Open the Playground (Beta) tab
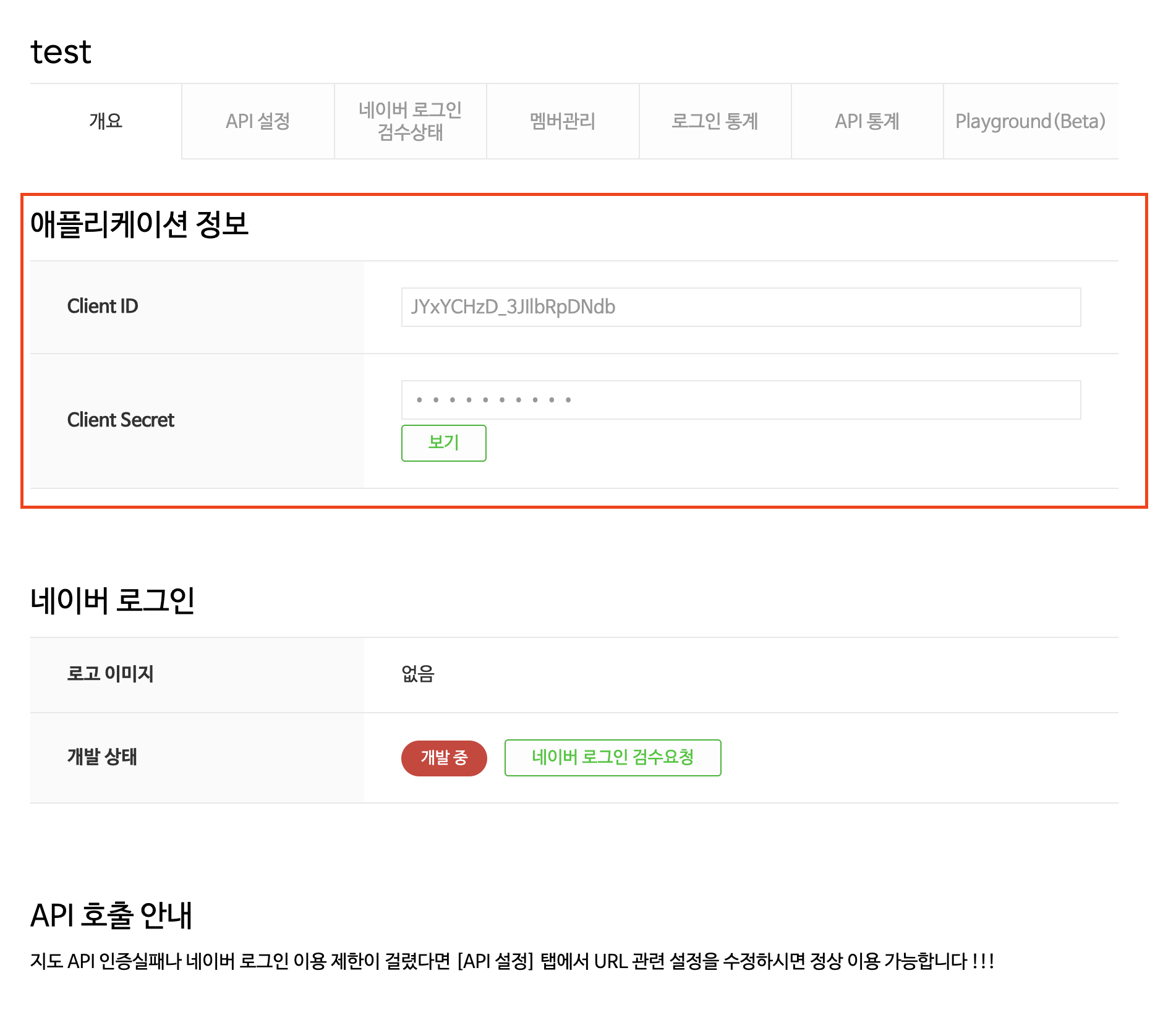 tap(1031, 121)
